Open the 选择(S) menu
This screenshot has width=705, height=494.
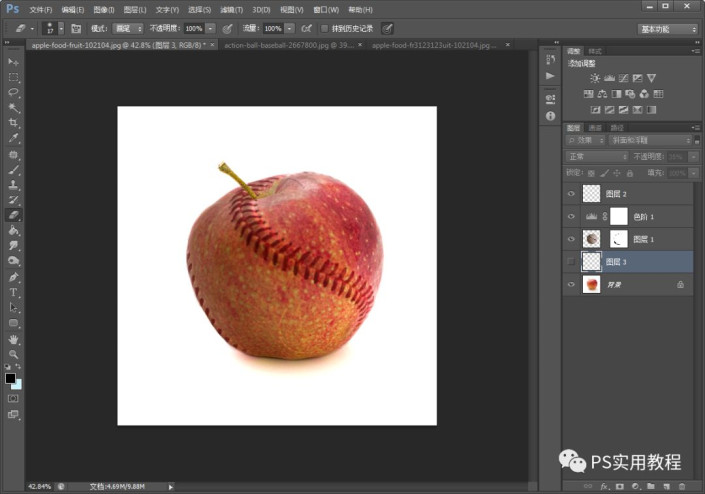[199, 9]
